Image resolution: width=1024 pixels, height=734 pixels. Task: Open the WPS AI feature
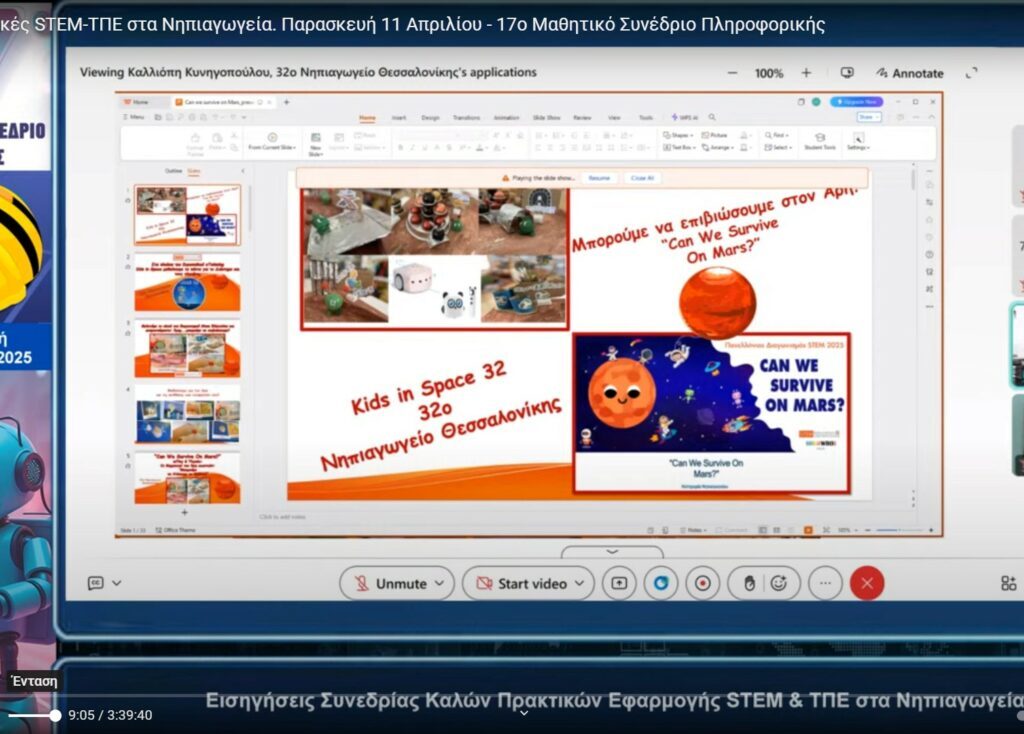(x=684, y=118)
